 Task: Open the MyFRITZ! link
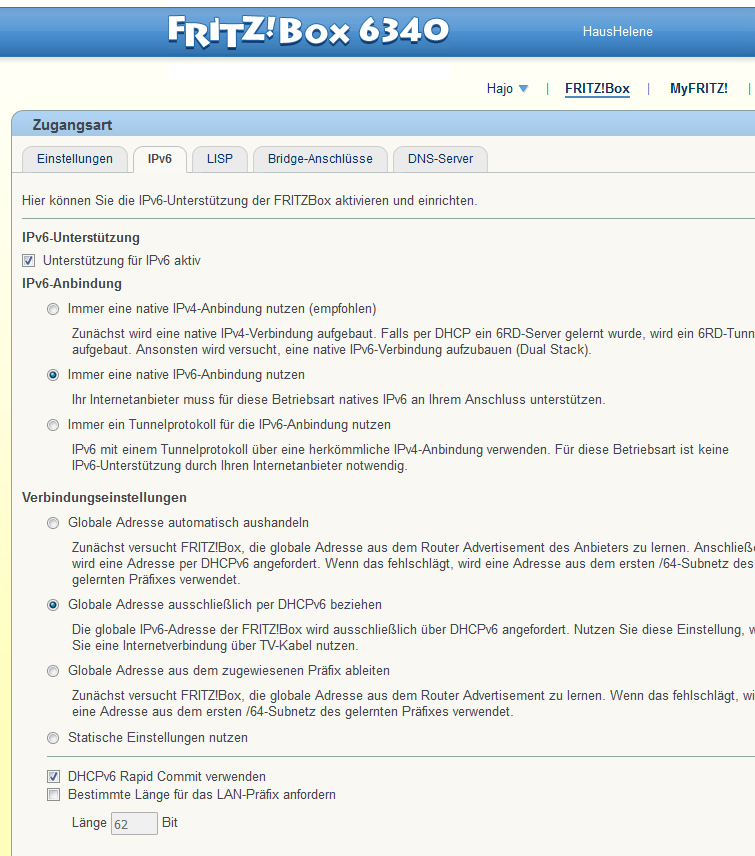coord(698,89)
